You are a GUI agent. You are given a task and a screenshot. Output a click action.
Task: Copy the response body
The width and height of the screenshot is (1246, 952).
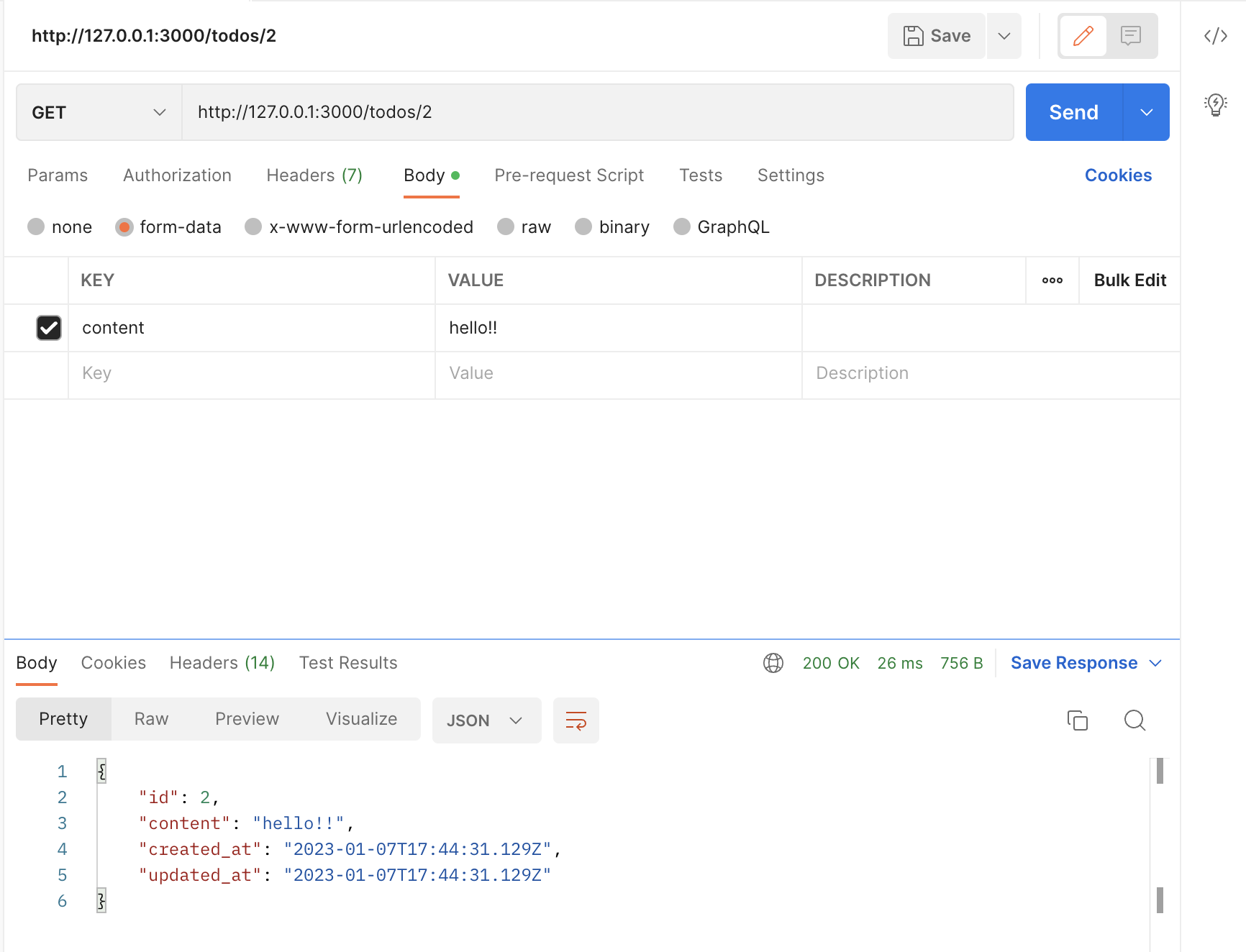tap(1077, 720)
